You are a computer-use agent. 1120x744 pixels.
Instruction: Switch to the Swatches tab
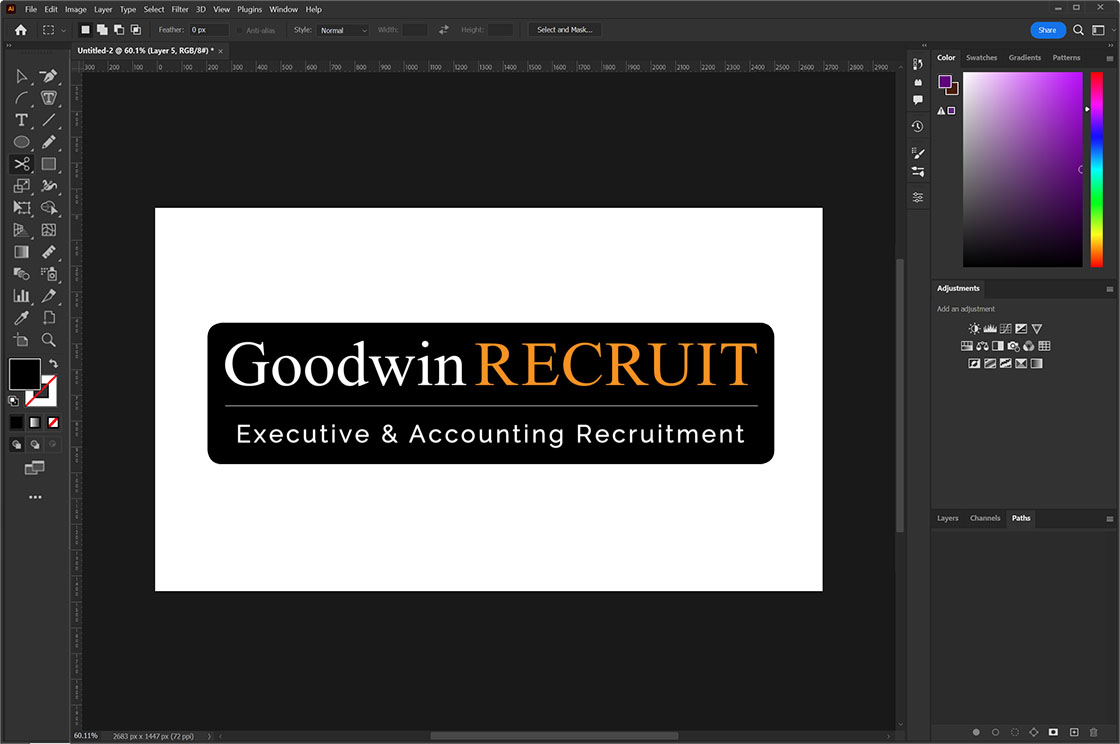[x=981, y=58]
